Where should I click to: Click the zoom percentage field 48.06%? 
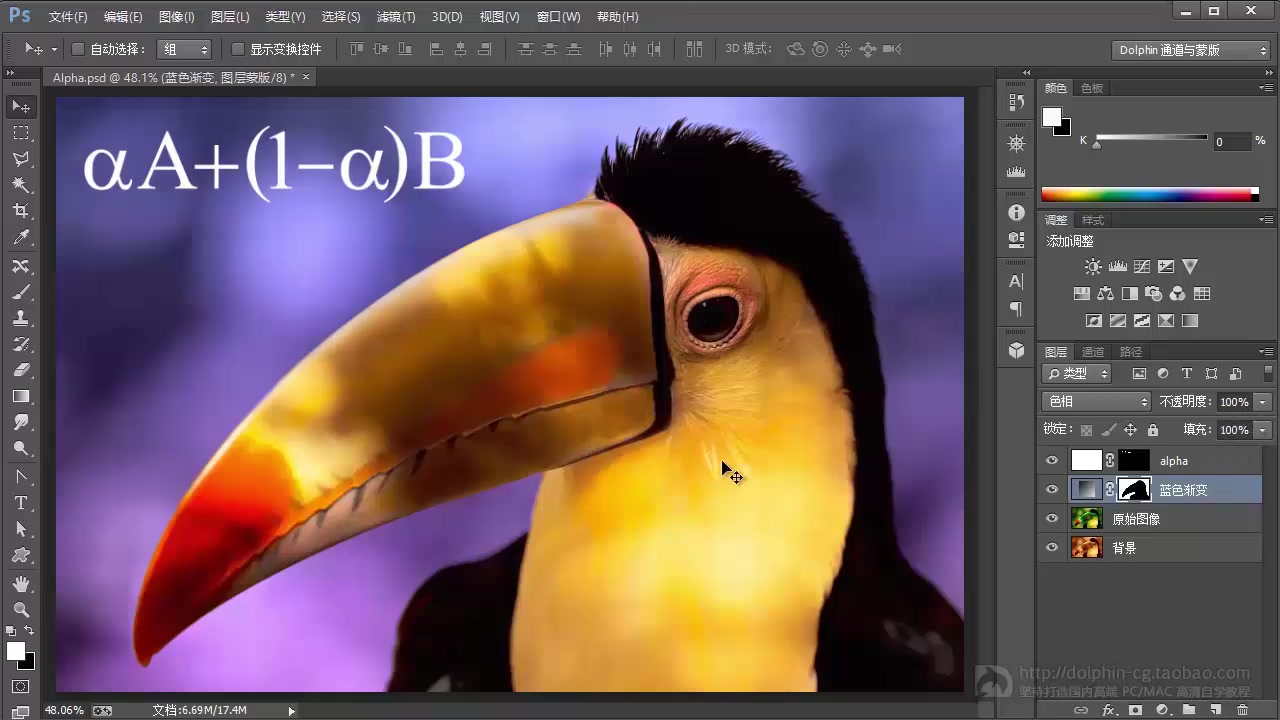pos(65,710)
